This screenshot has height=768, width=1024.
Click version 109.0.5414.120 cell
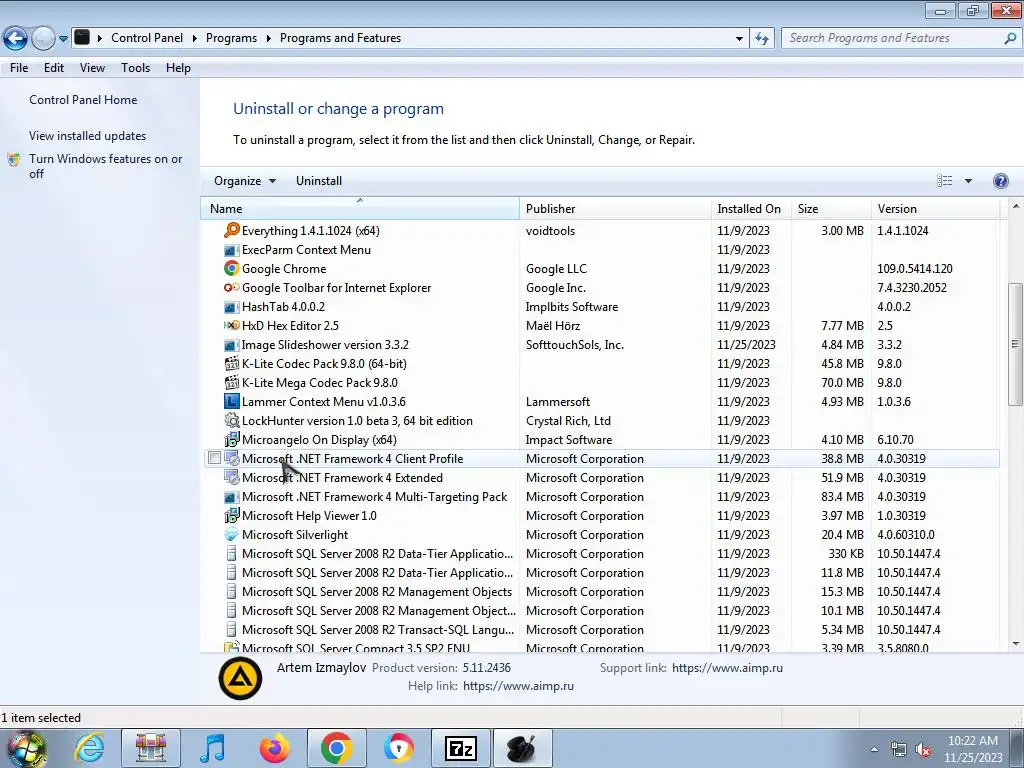pyautogui.click(x=914, y=268)
